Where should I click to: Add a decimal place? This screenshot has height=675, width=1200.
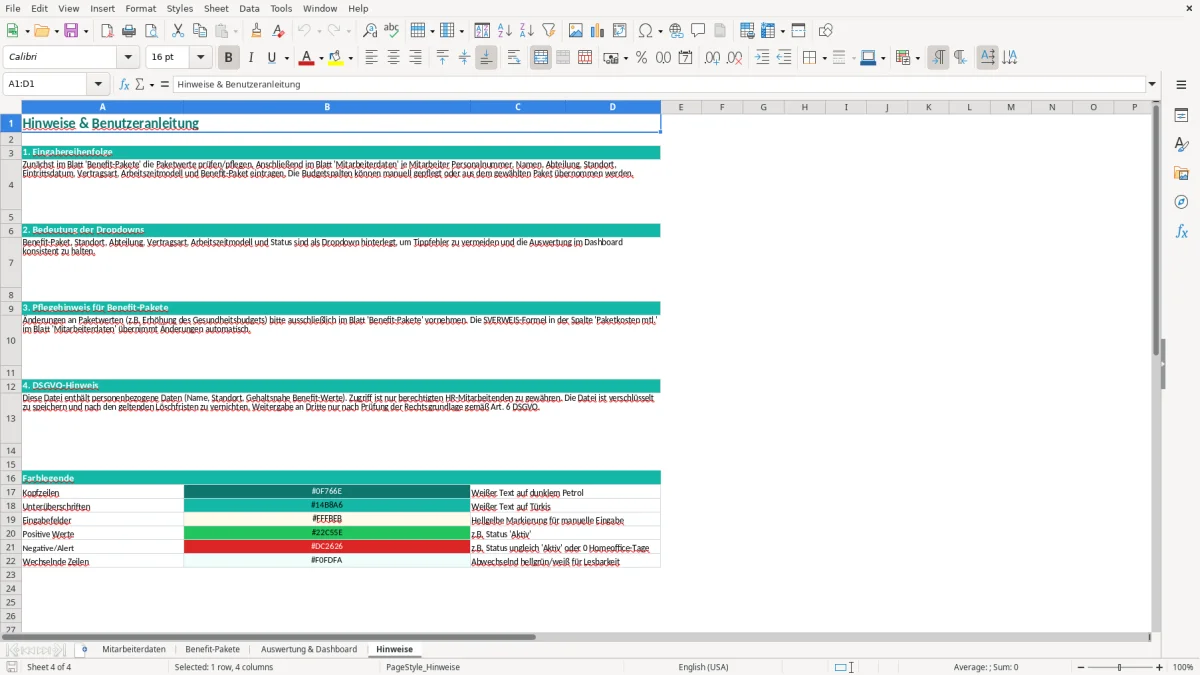(713, 58)
